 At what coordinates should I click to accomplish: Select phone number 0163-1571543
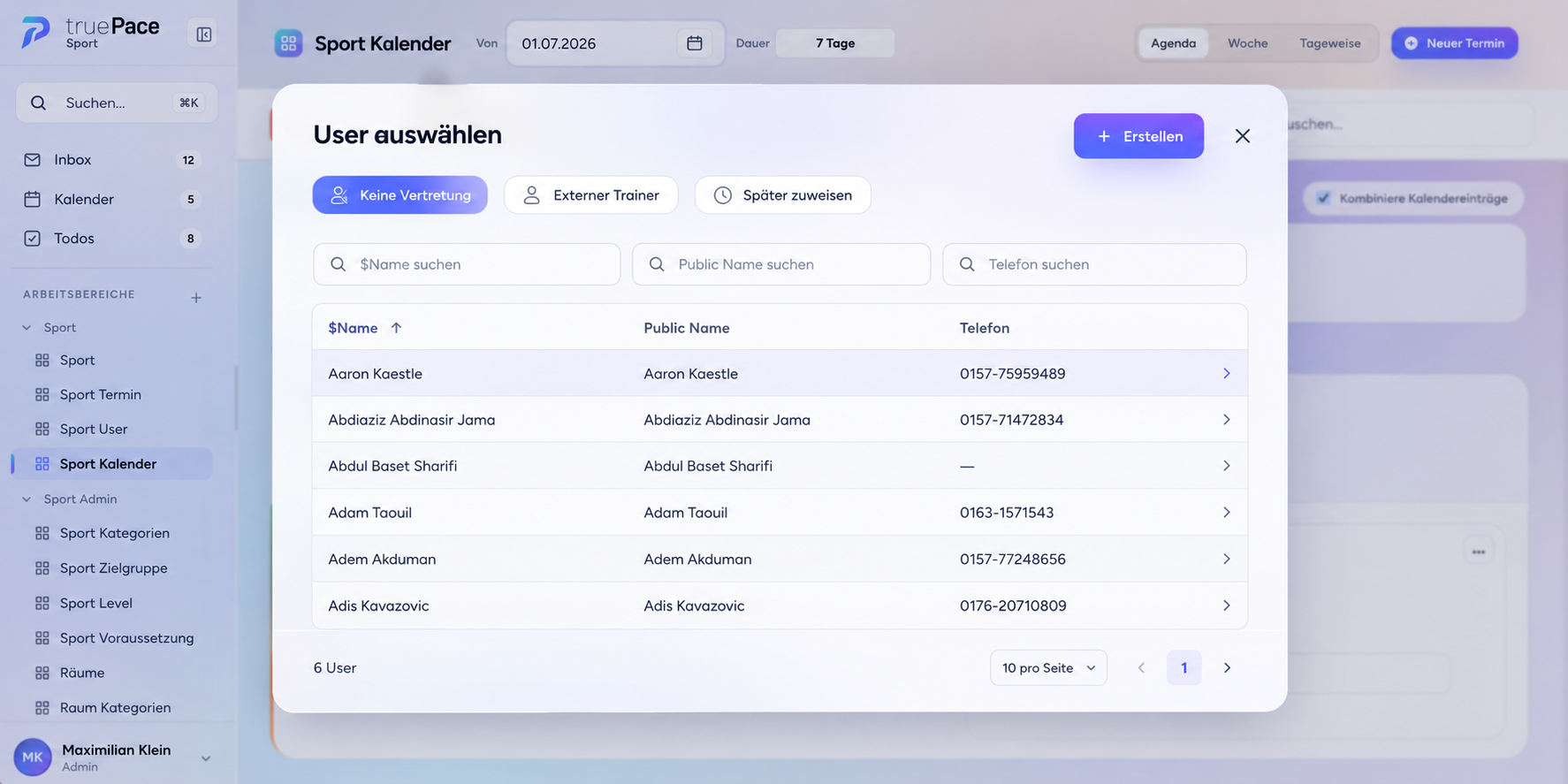1007,513
